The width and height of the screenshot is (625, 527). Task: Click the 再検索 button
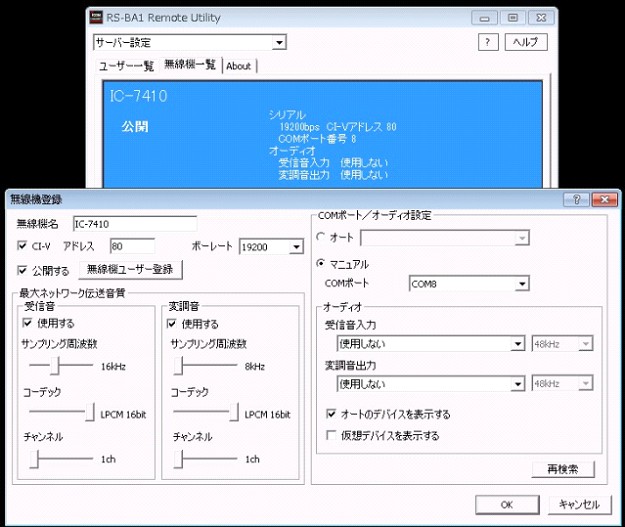click(x=563, y=469)
